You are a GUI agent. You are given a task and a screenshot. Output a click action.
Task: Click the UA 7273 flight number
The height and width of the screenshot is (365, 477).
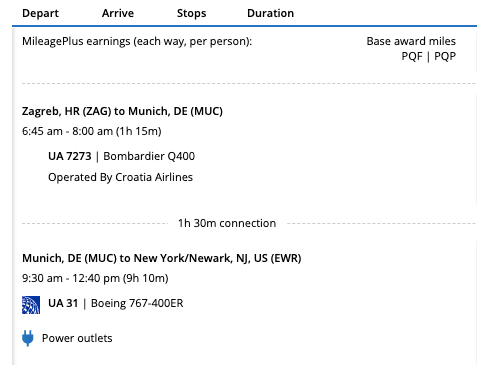click(70, 156)
